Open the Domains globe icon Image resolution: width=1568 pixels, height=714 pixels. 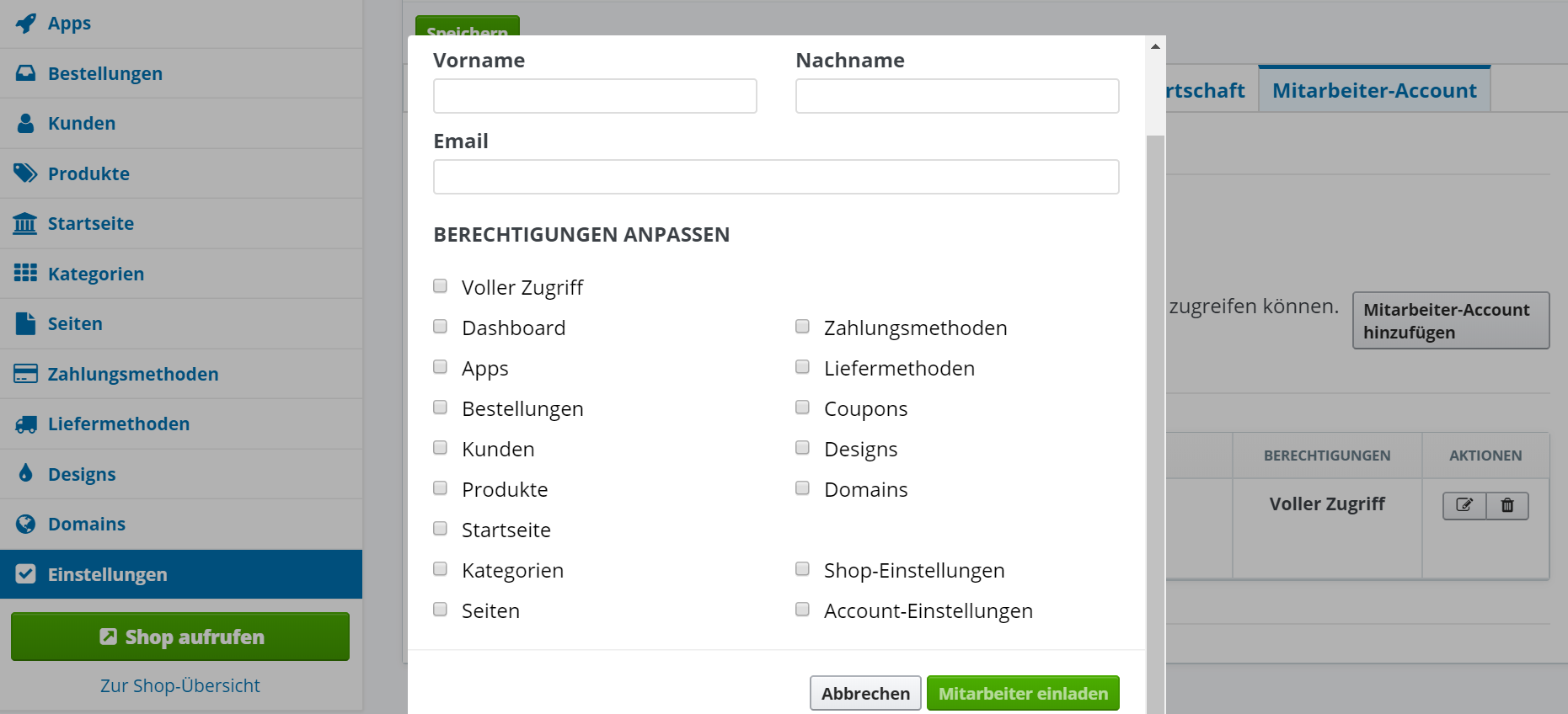click(x=26, y=524)
